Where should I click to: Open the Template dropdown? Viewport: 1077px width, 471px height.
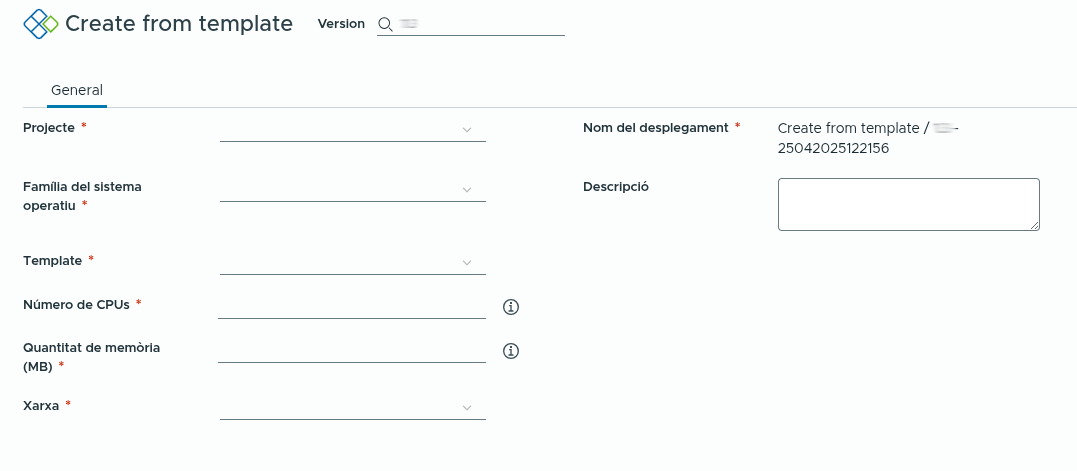[x=352, y=262]
